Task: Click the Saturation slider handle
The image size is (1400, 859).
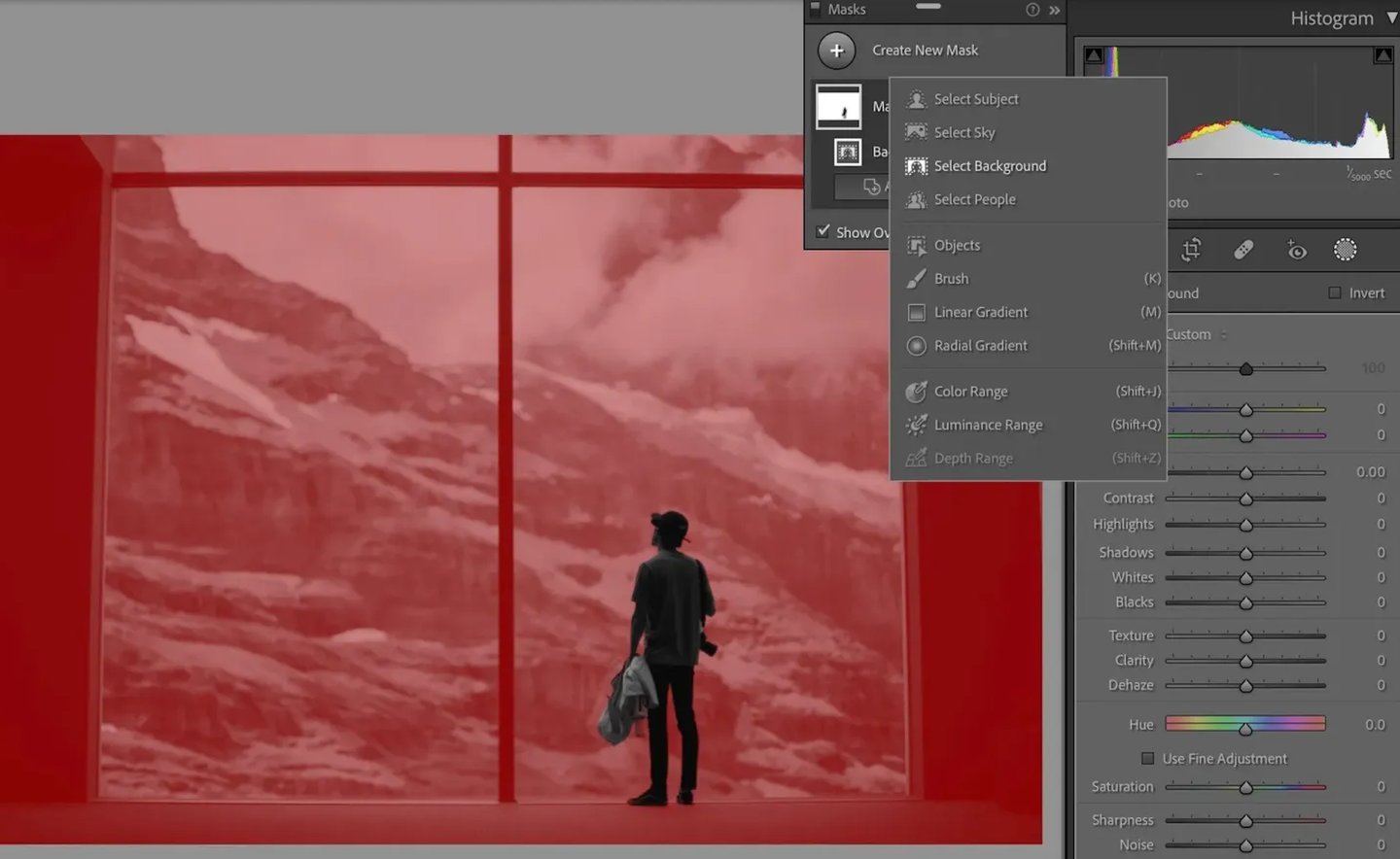Action: [x=1245, y=788]
